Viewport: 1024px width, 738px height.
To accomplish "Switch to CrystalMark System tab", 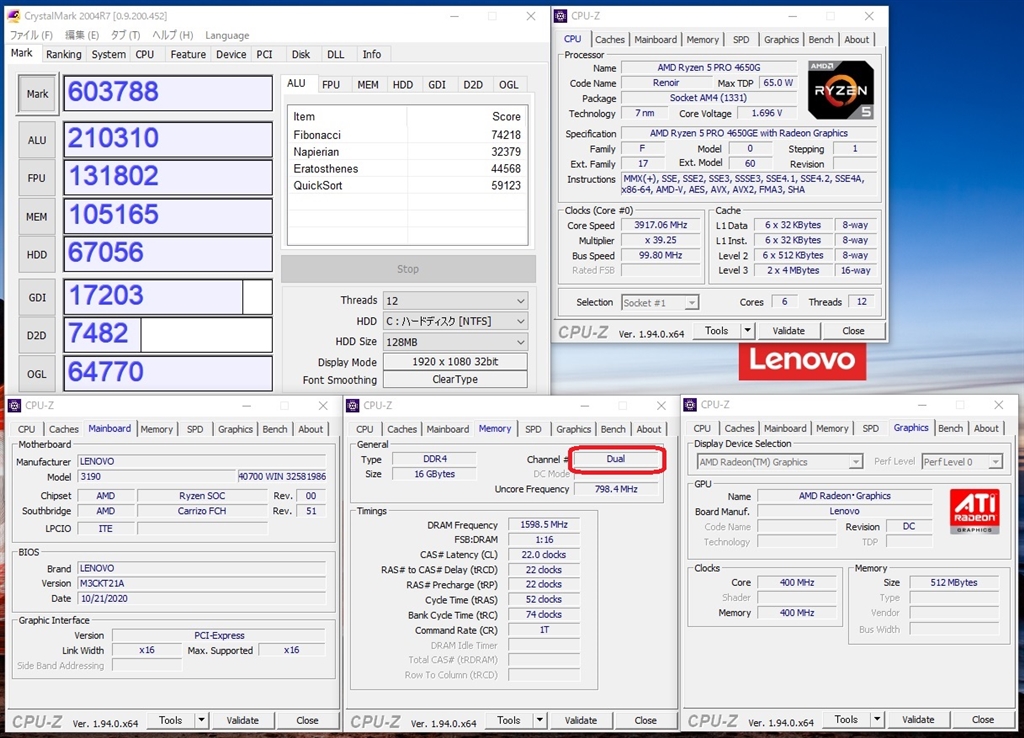I will coord(108,54).
